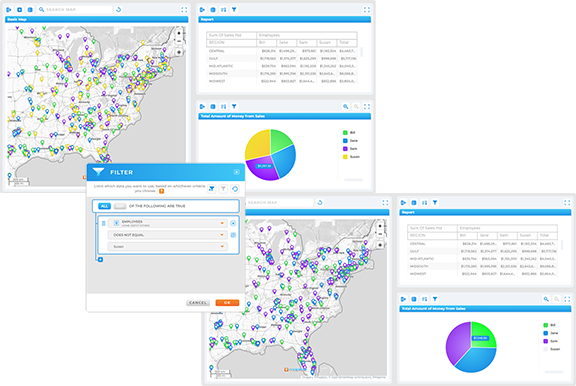The width and height of the screenshot is (576, 386).
Task: Refresh the upper map with the circular arrow icon
Action: pyautogui.click(x=118, y=10)
